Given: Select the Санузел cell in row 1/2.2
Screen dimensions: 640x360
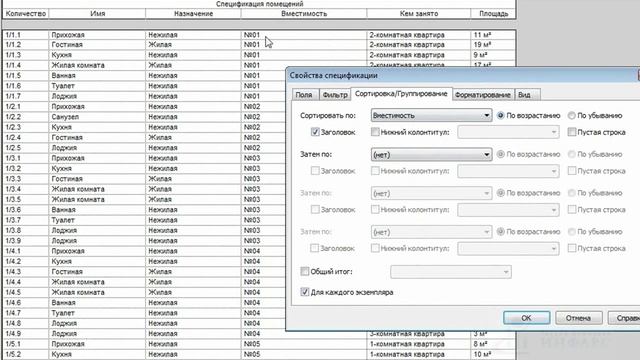Looking at the screenshot, I should point(97,117).
